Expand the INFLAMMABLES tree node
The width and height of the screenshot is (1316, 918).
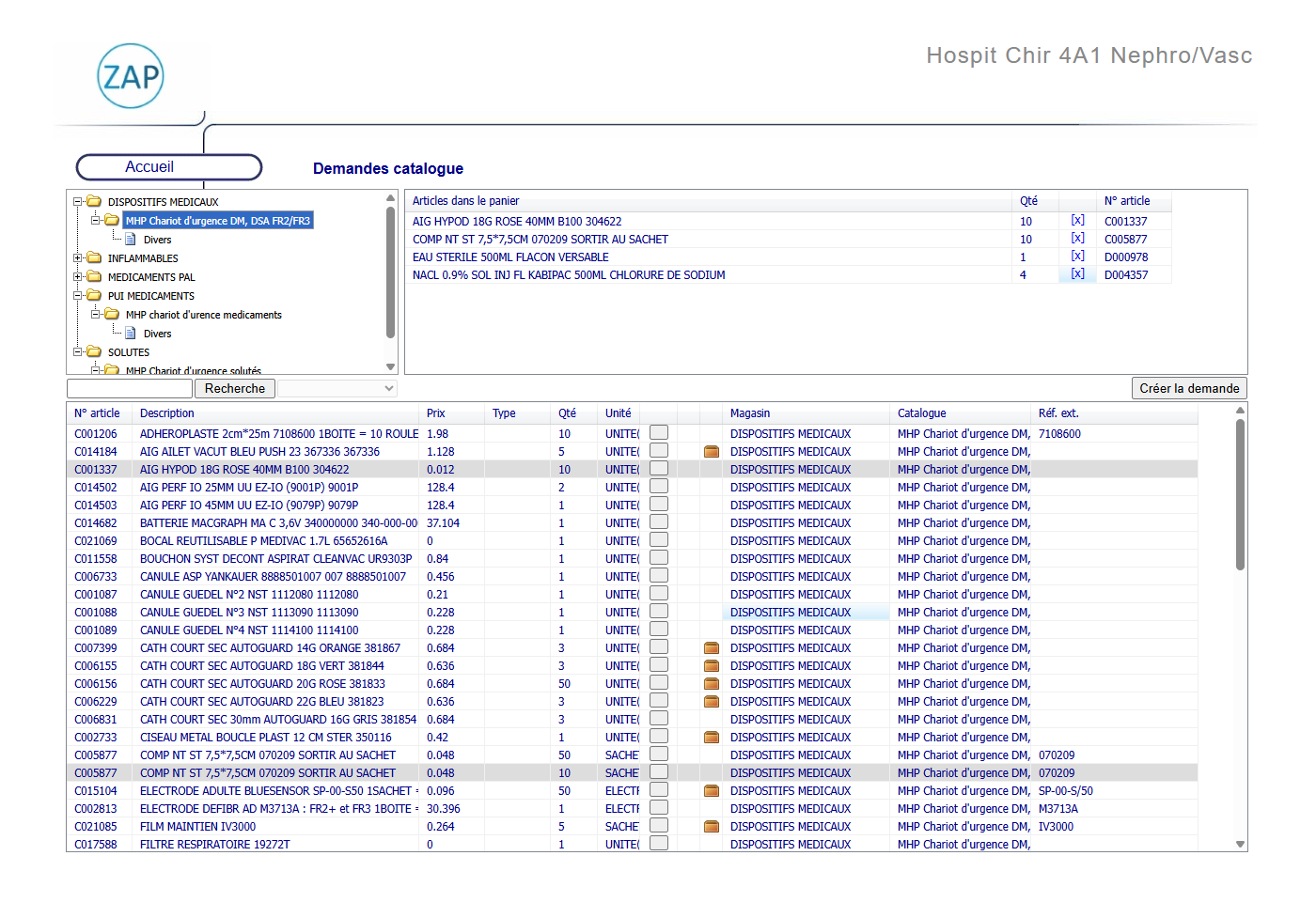pos(78,258)
